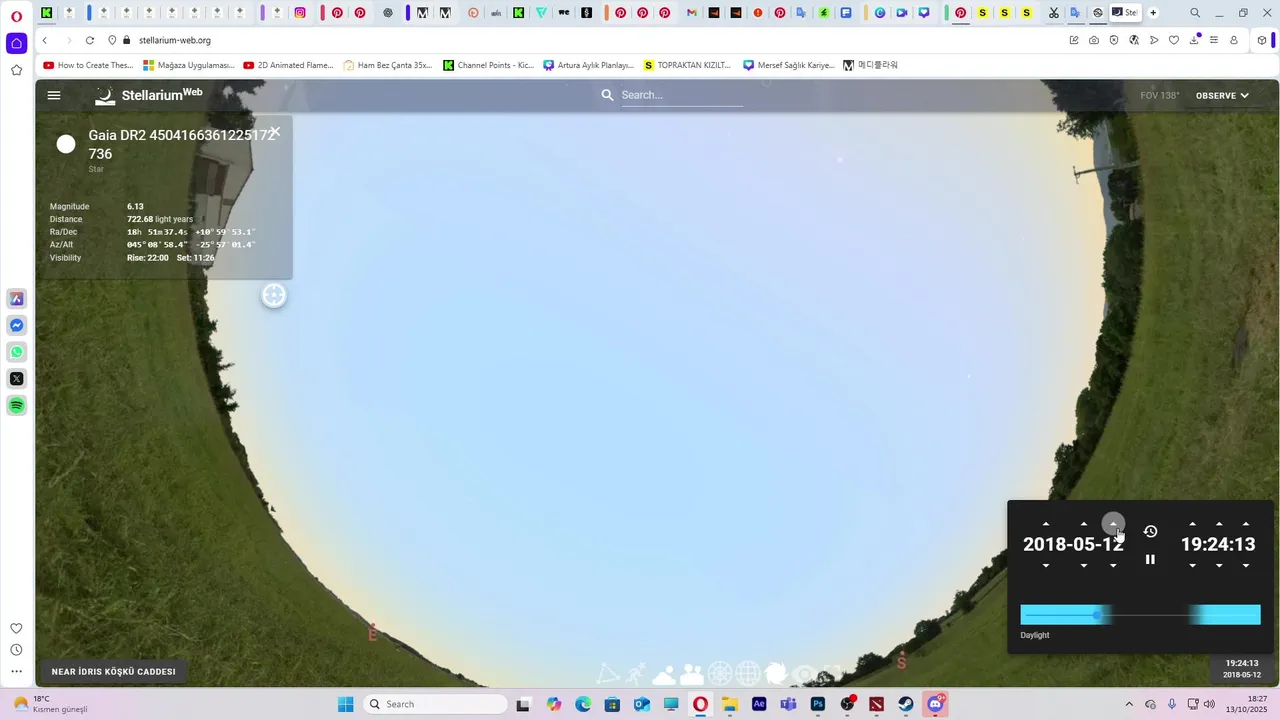This screenshot has width=1280, height=720.
Task: Open the Windows Start menu
Action: [x=345, y=704]
